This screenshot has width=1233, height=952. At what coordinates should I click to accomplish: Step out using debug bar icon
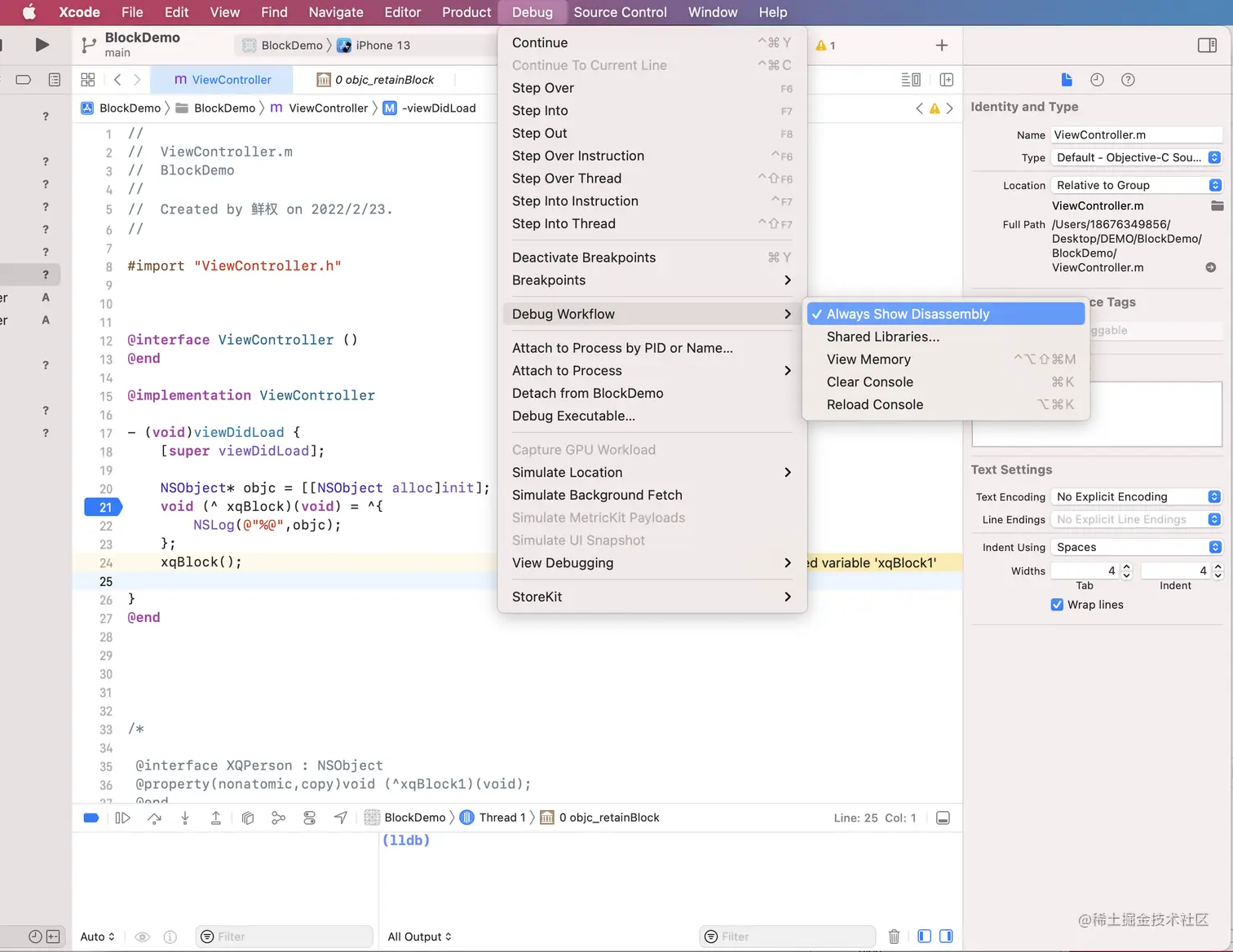point(216,818)
